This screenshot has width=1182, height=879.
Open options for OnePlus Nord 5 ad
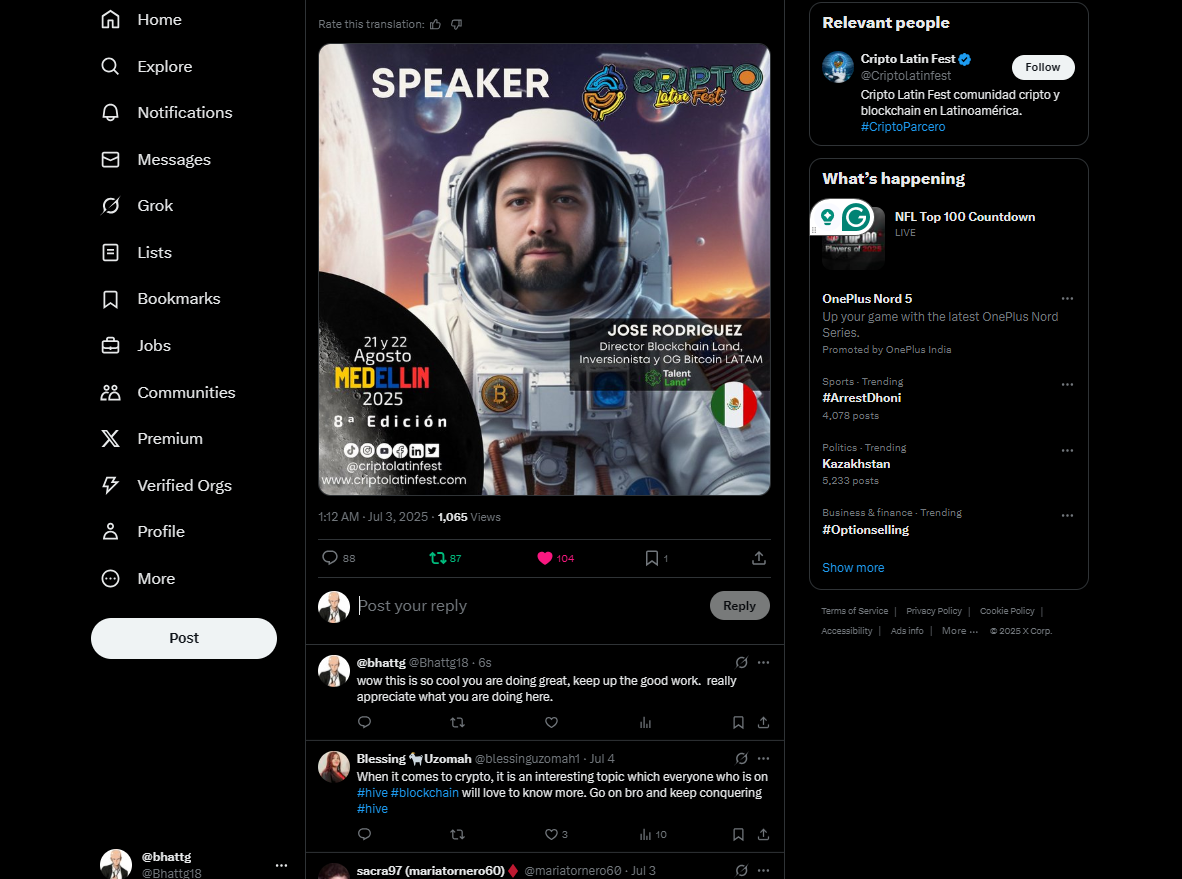pyautogui.click(x=1067, y=299)
